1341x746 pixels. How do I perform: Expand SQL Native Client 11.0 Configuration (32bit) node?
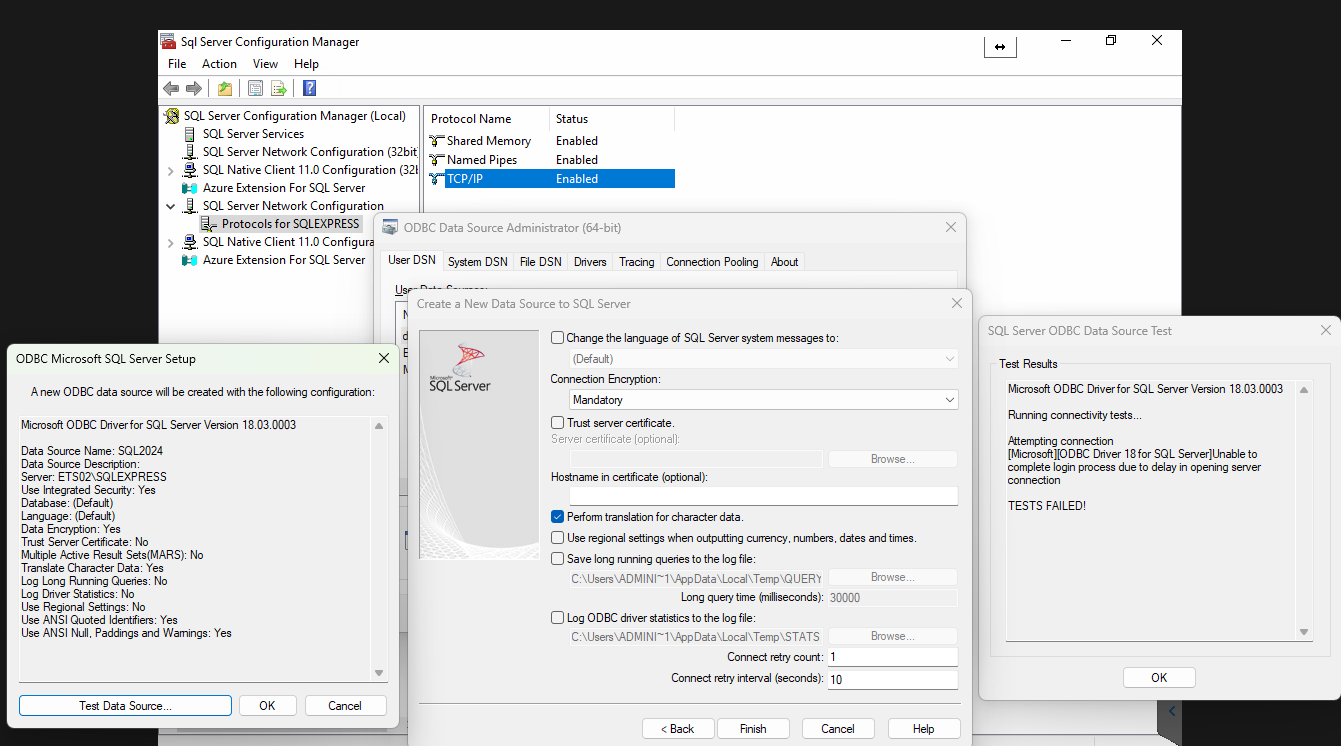click(x=171, y=170)
